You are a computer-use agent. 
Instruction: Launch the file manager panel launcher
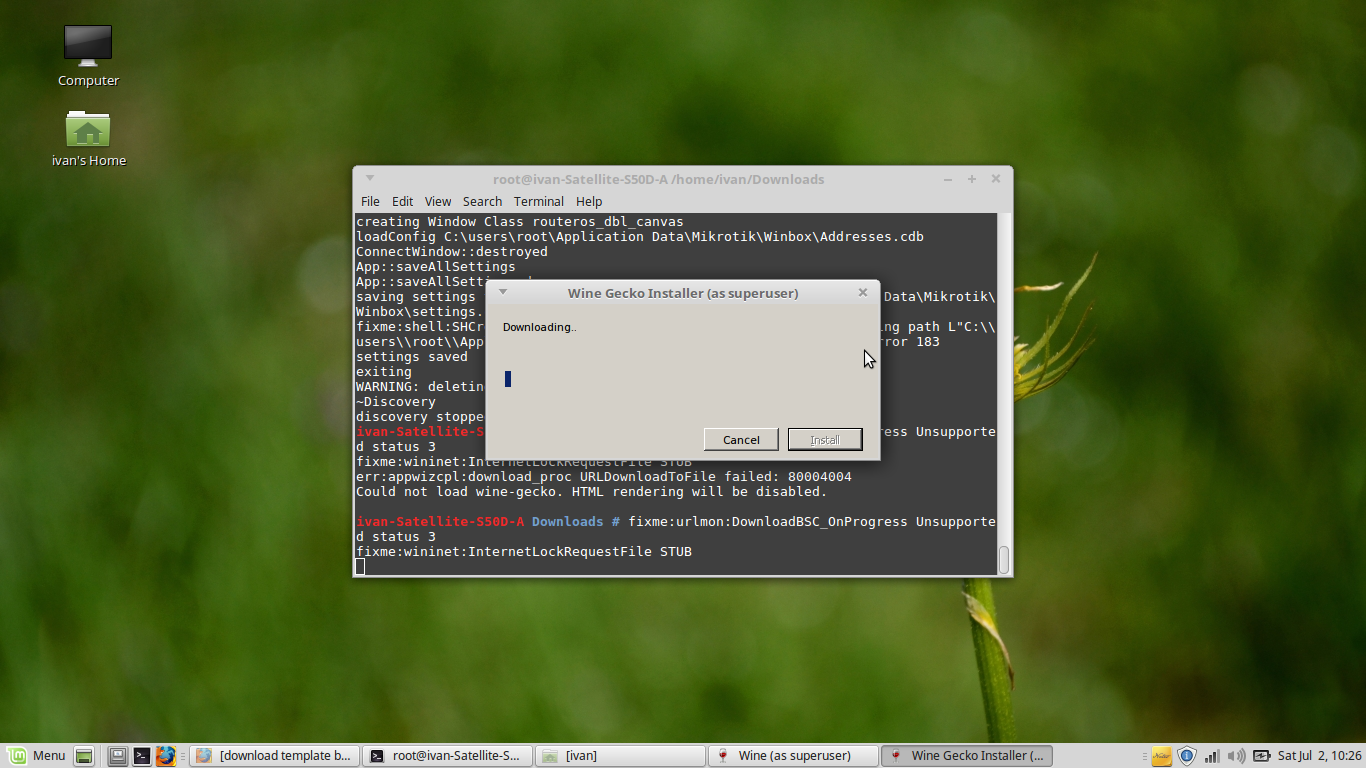pos(118,756)
